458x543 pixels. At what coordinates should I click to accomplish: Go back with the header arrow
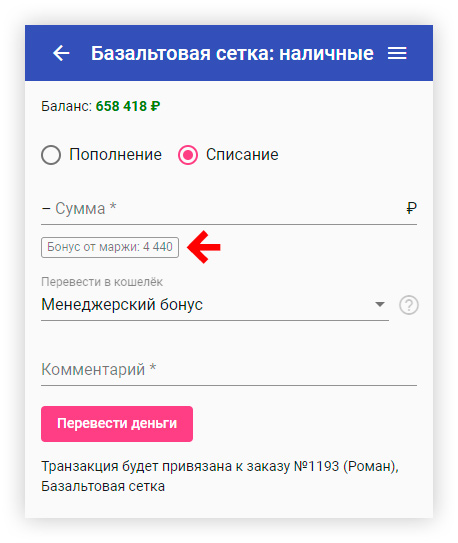(x=61, y=53)
